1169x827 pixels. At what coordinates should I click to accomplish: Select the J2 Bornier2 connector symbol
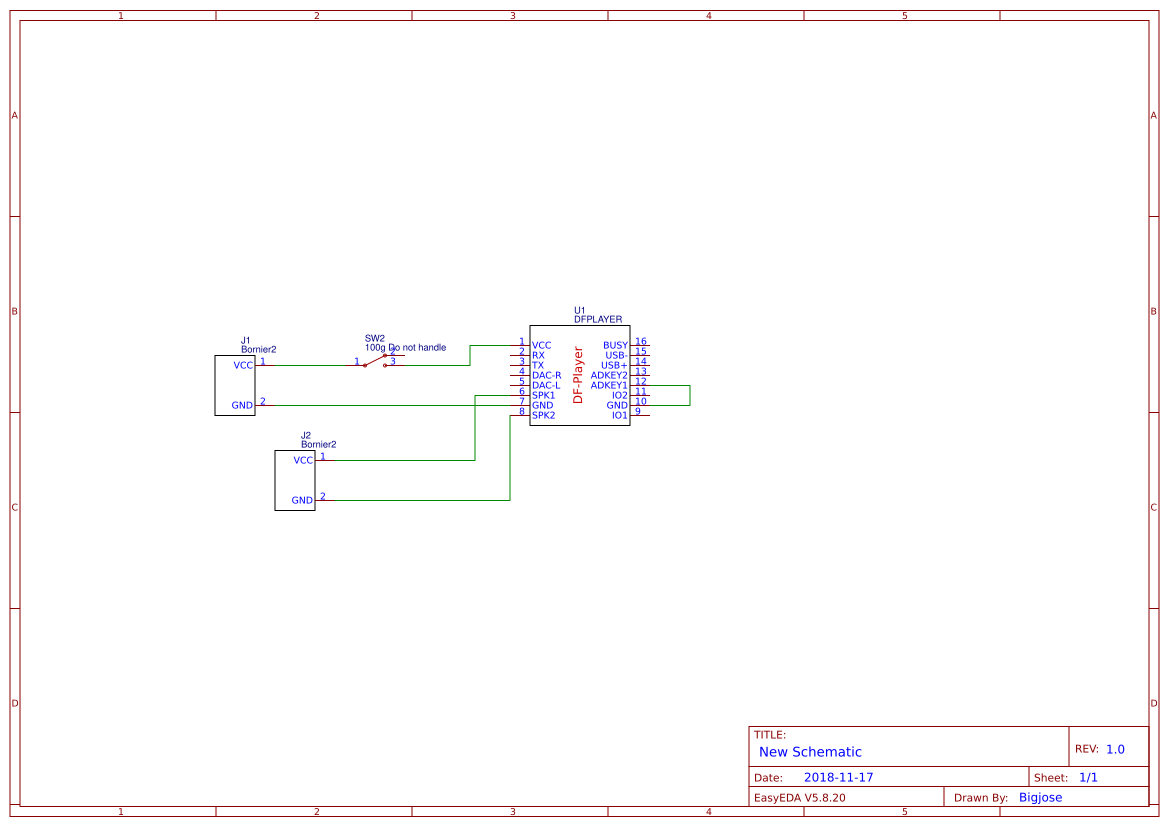[296, 480]
